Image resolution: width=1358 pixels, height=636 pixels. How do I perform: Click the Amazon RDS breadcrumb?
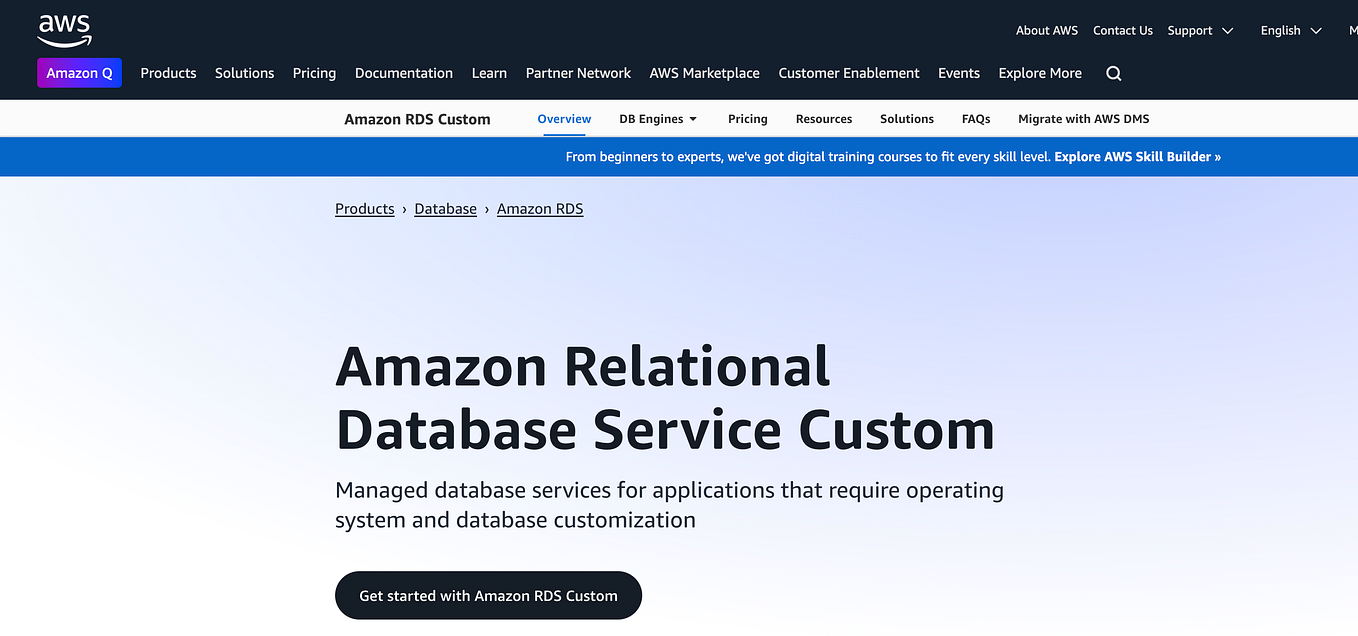(540, 208)
